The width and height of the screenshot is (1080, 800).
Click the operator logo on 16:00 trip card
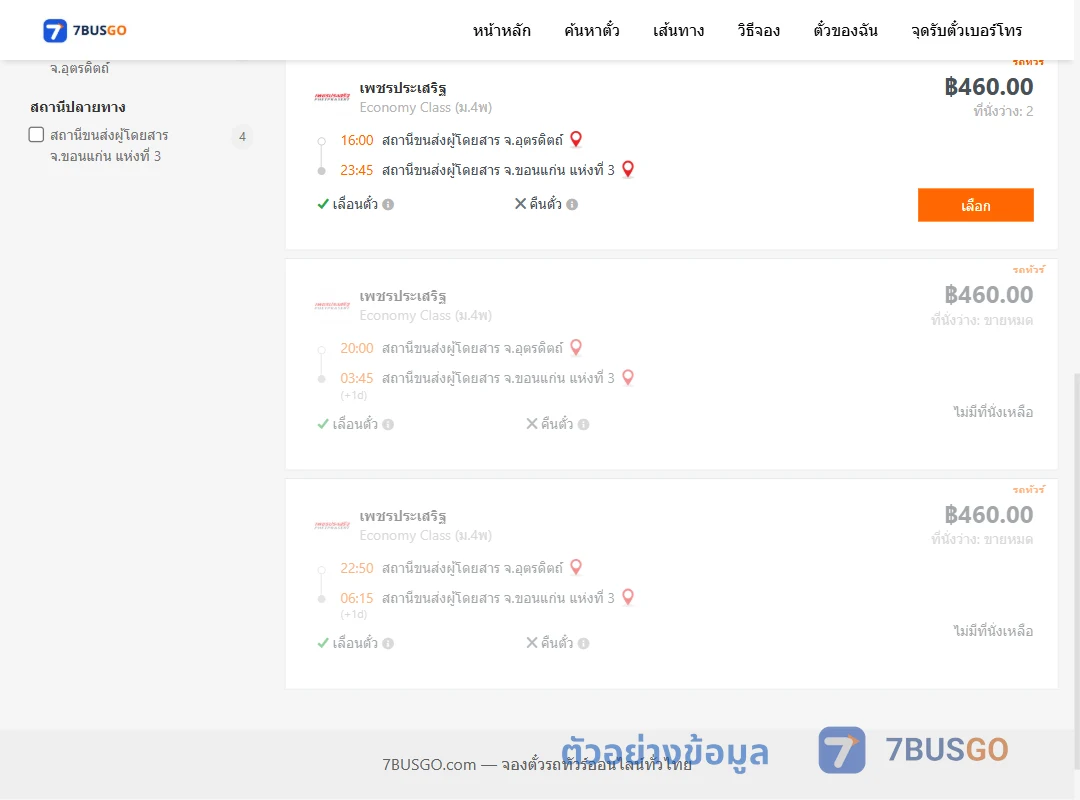point(332,97)
